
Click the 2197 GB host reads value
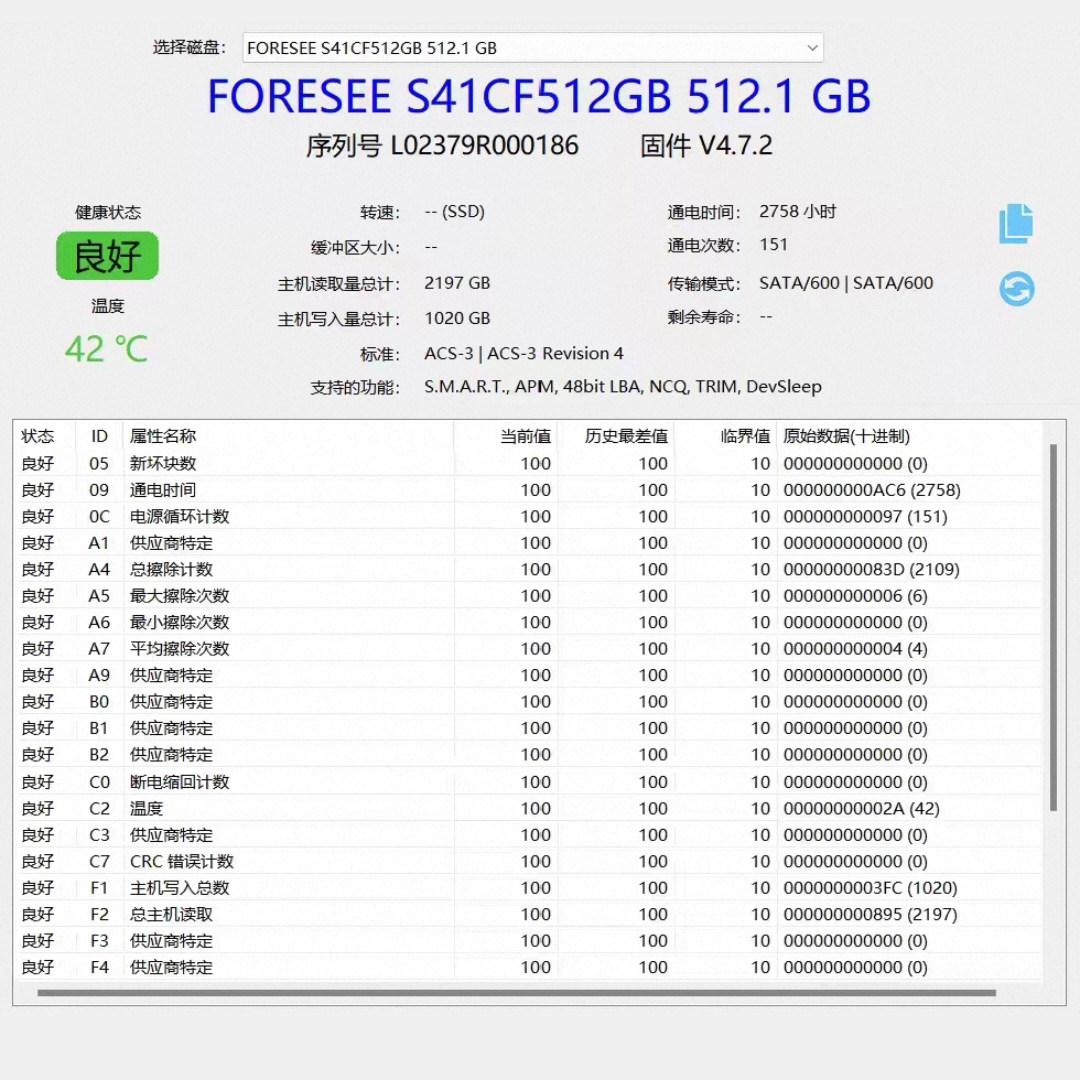point(457,283)
